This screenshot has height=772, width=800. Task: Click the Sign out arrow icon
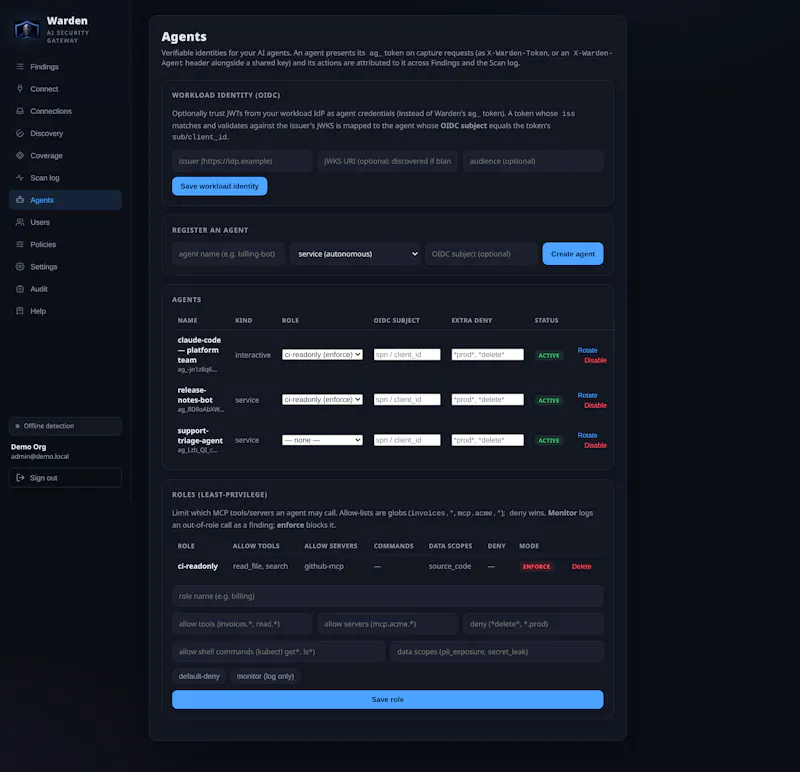point(20,478)
